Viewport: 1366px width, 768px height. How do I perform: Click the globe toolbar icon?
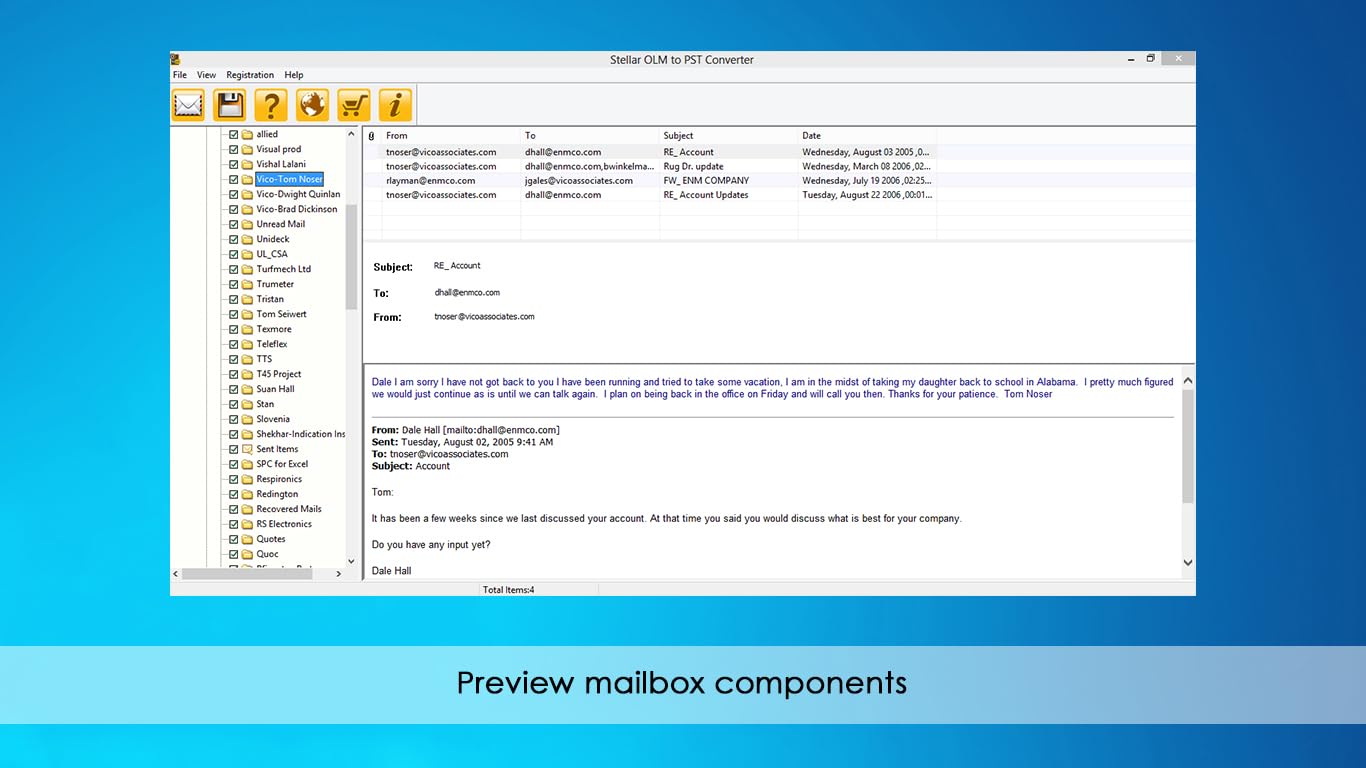[313, 104]
